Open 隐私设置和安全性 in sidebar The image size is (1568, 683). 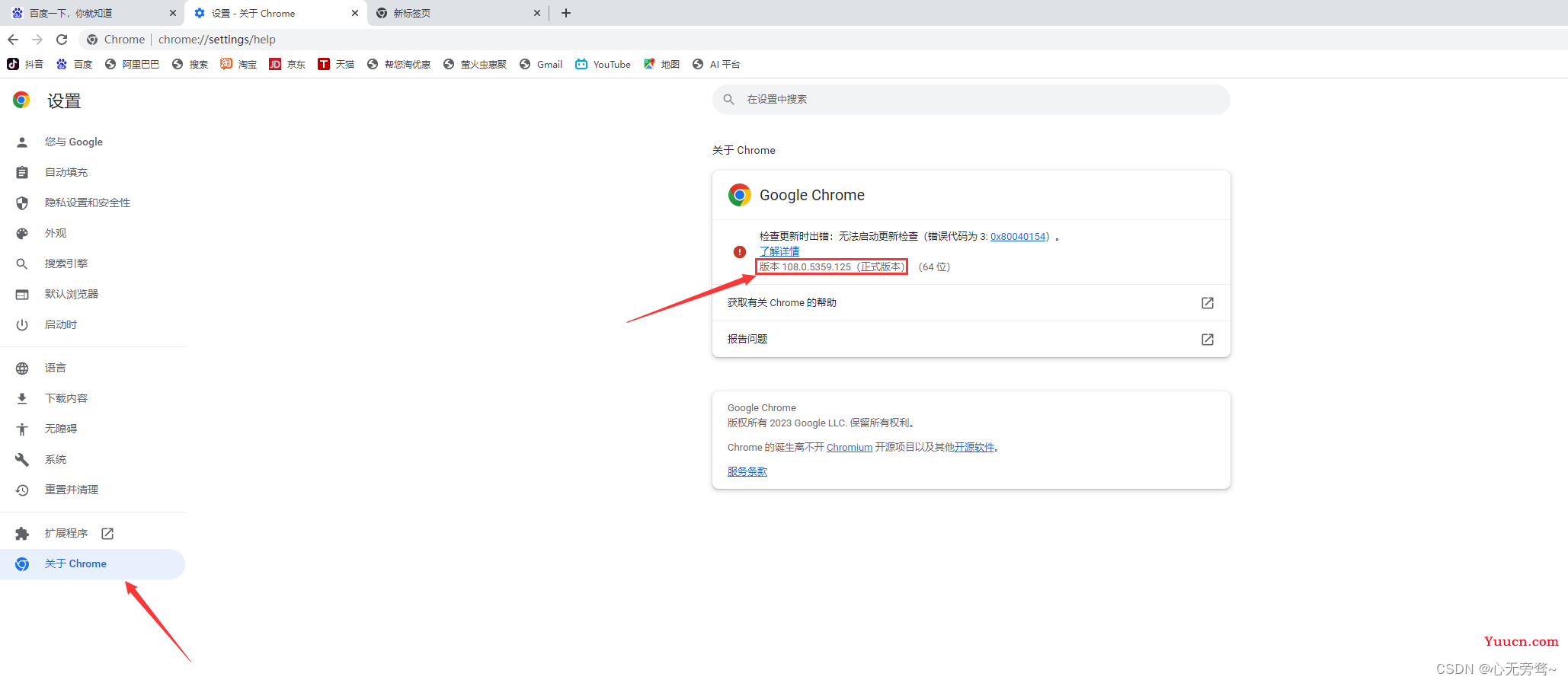pyautogui.click(x=87, y=203)
